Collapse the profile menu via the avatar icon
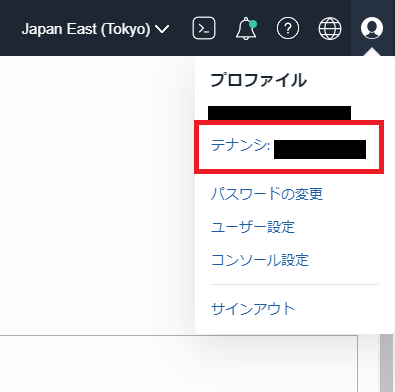This screenshot has width=395, height=392. tap(372, 28)
